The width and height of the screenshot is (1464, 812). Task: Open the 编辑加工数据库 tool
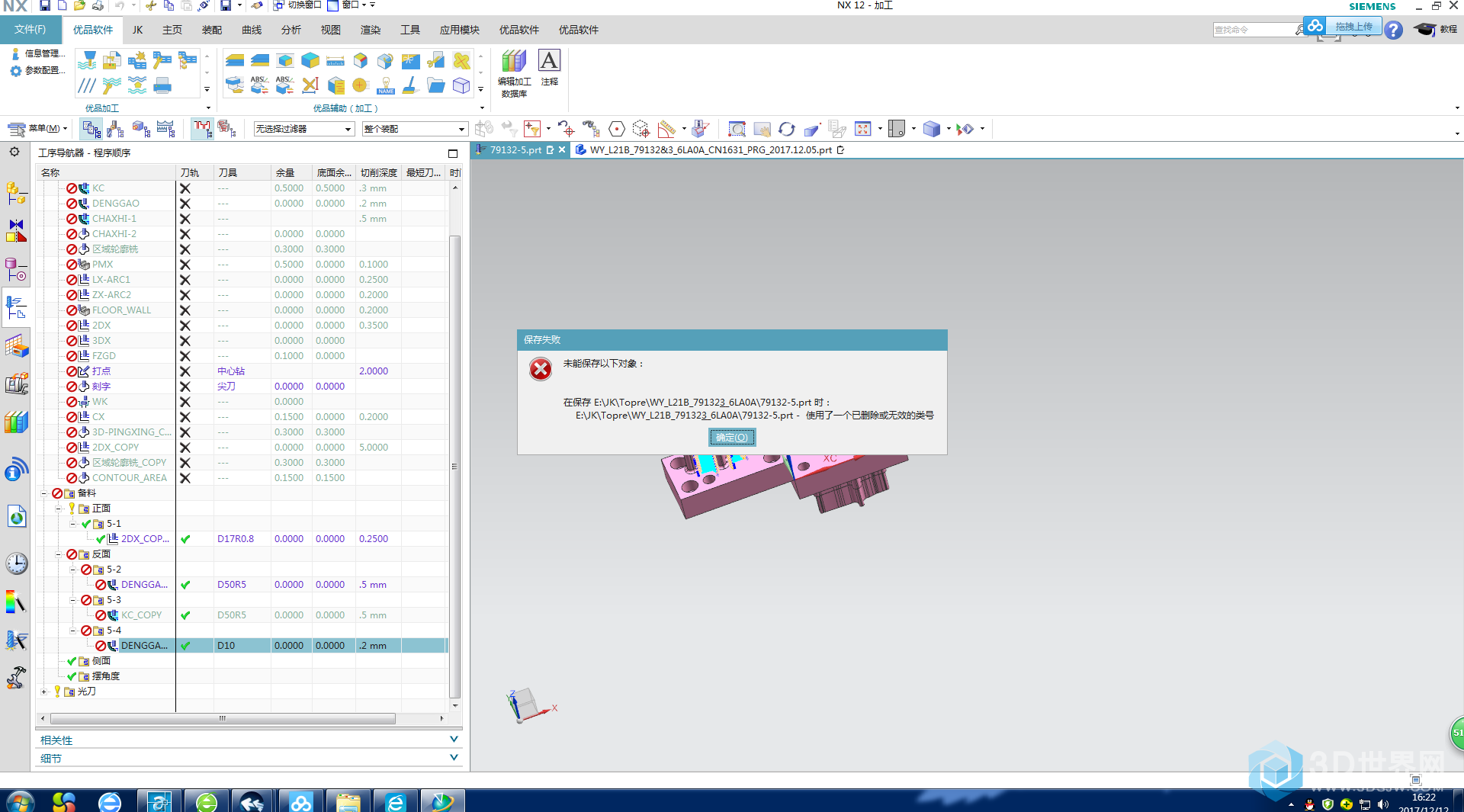[514, 74]
